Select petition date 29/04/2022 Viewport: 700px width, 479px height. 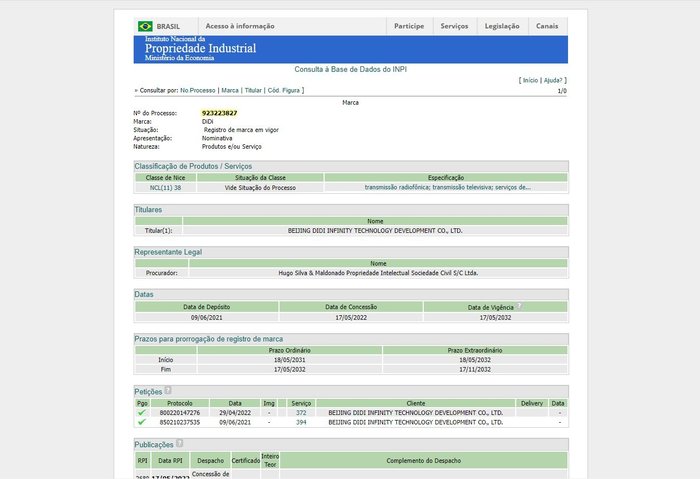pos(235,412)
